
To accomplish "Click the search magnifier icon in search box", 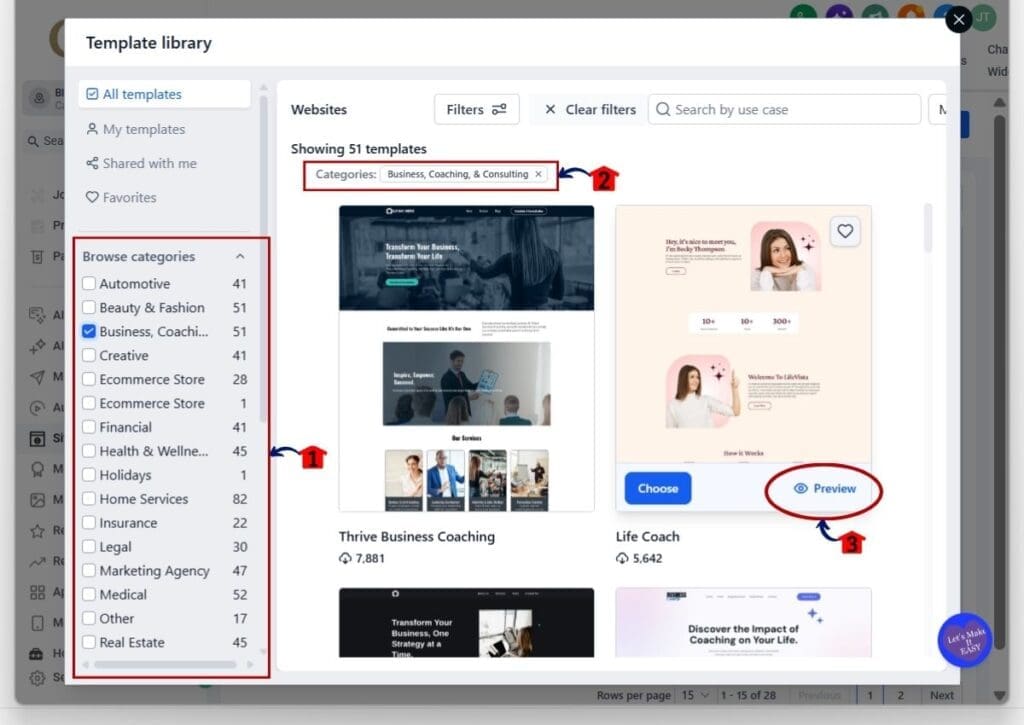I will coord(663,109).
